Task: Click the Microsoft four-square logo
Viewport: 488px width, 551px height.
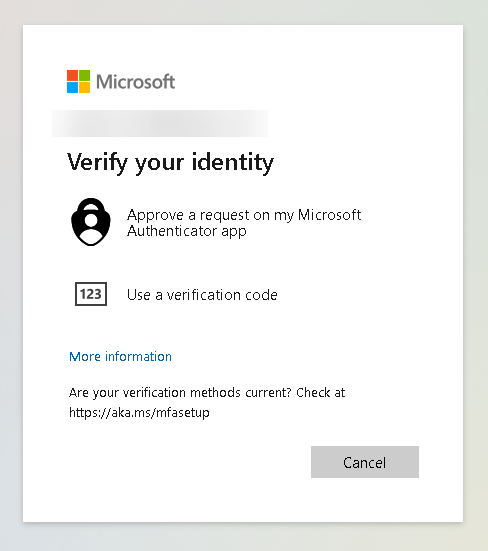Action: [x=78, y=82]
